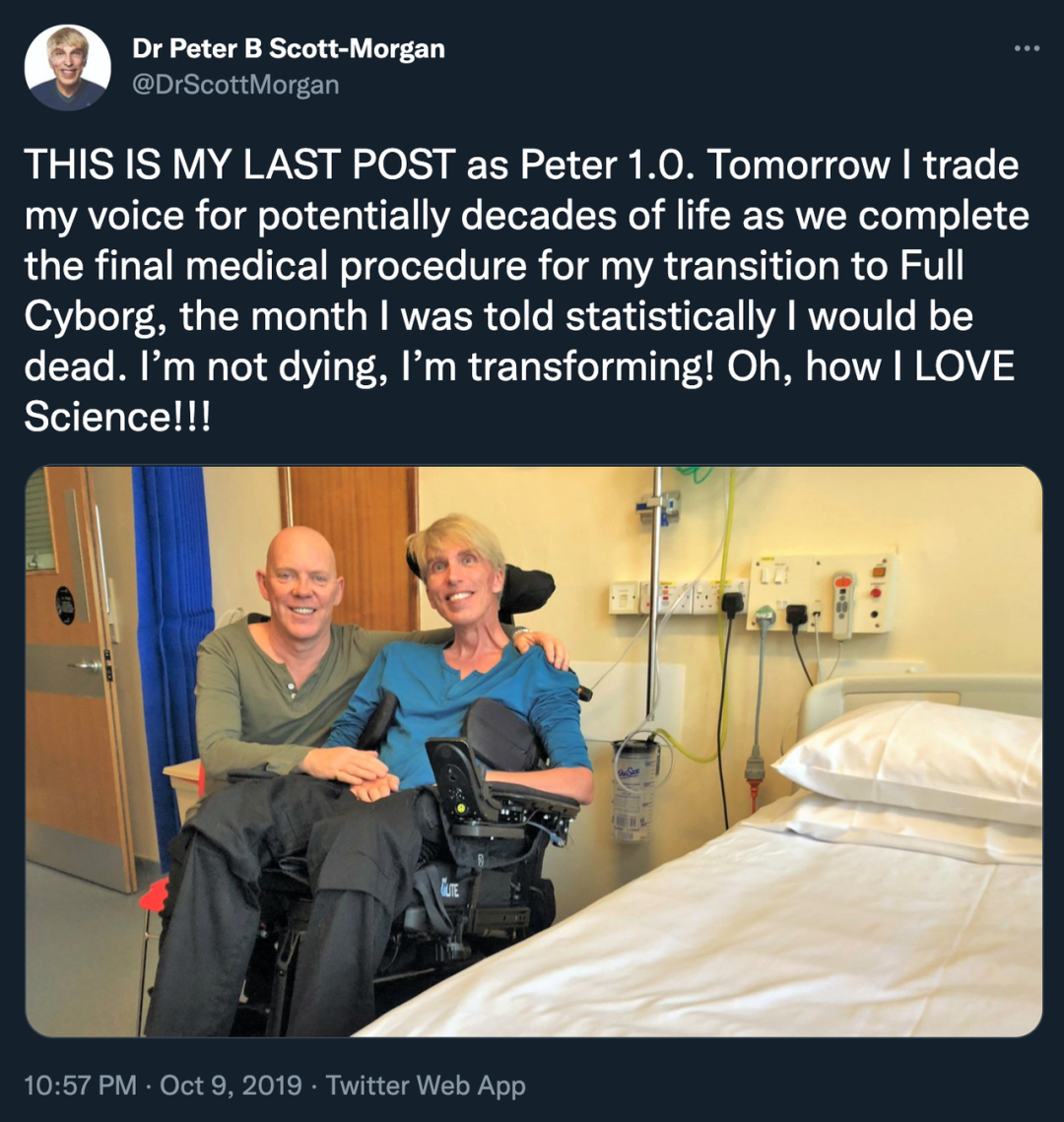Click "I'm transforming!" in the tweet text

[x=589, y=366]
